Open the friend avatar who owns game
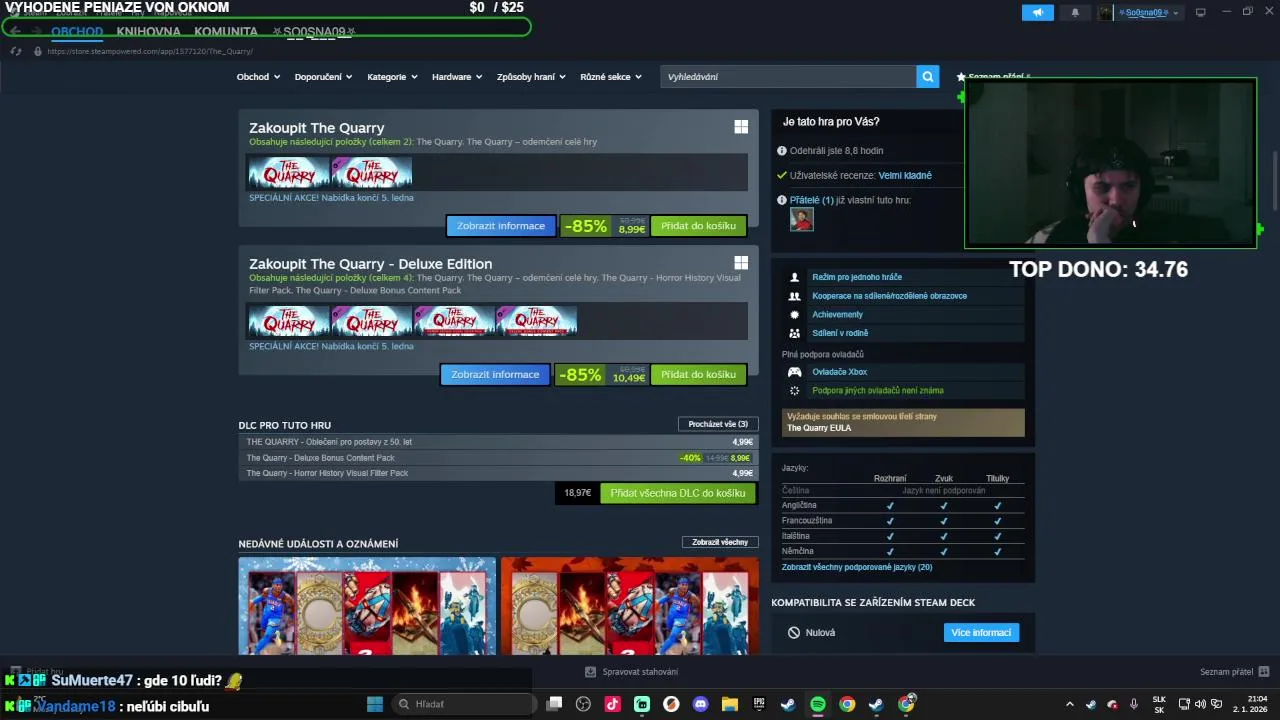The image size is (1280, 720). (x=801, y=219)
